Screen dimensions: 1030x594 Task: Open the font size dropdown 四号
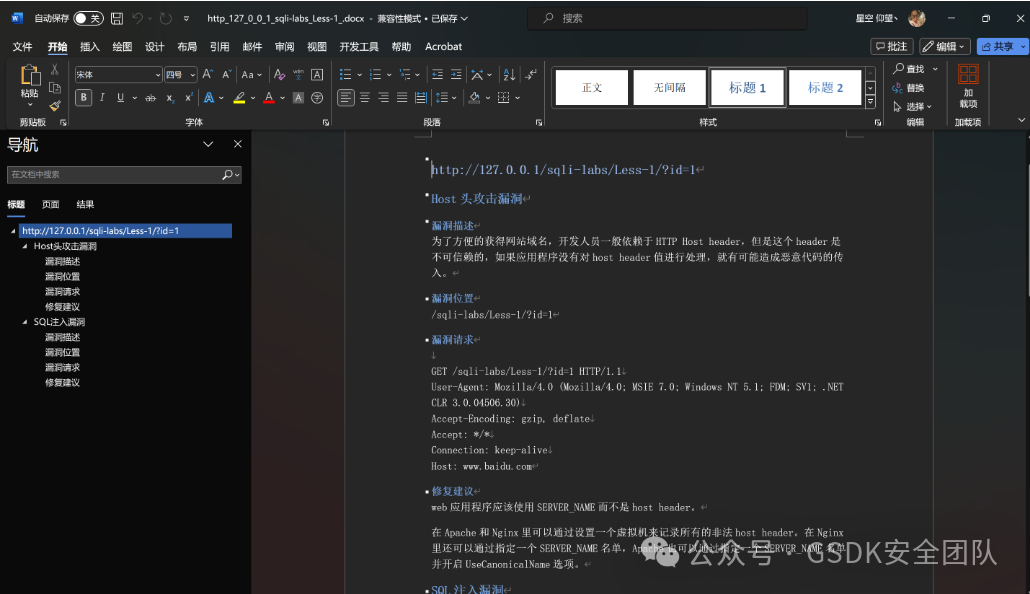[x=192, y=75]
